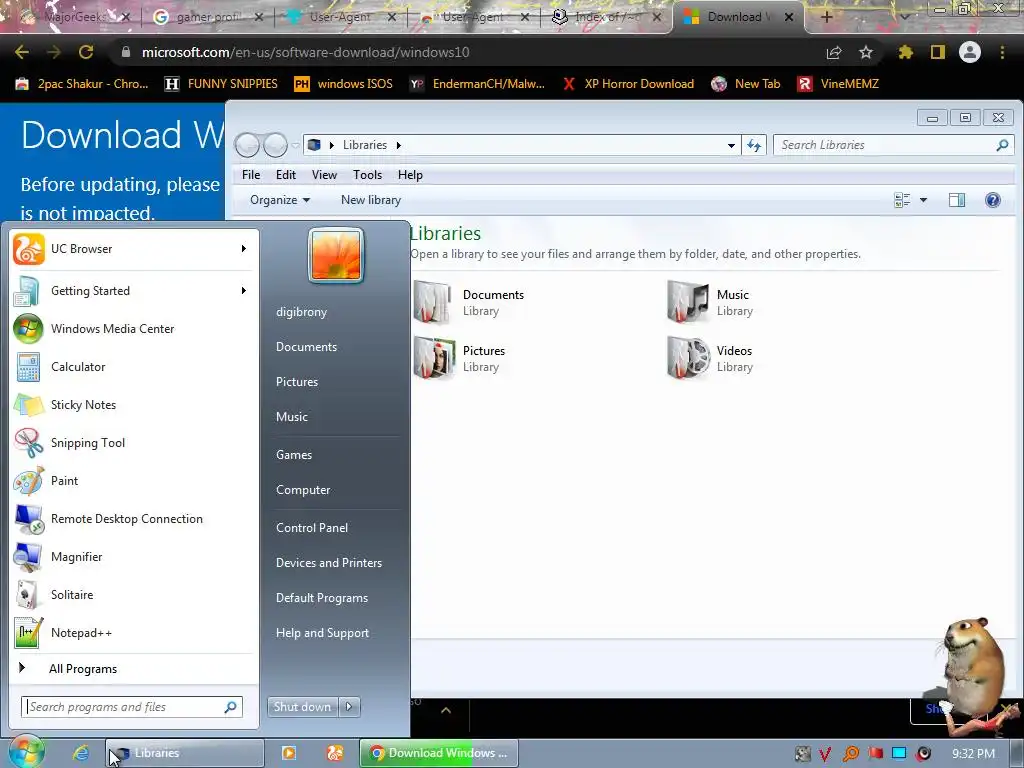Open the File menu in Explorer
This screenshot has width=1024, height=768.
(251, 175)
